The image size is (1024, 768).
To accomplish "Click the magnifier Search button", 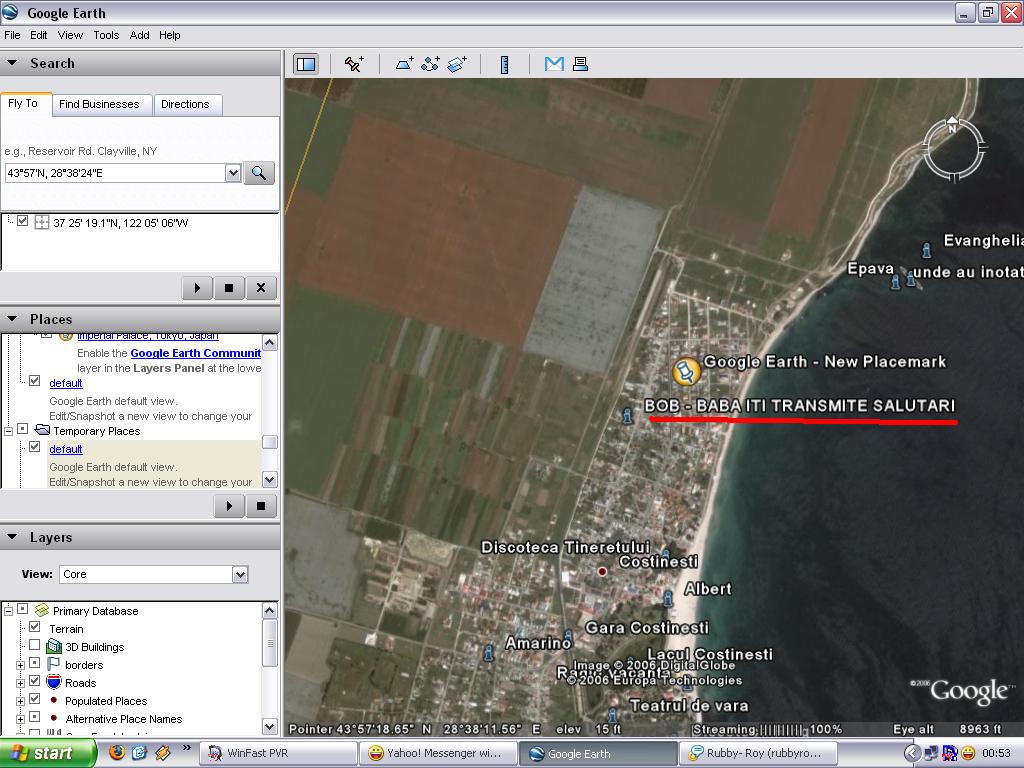I will pos(259,173).
